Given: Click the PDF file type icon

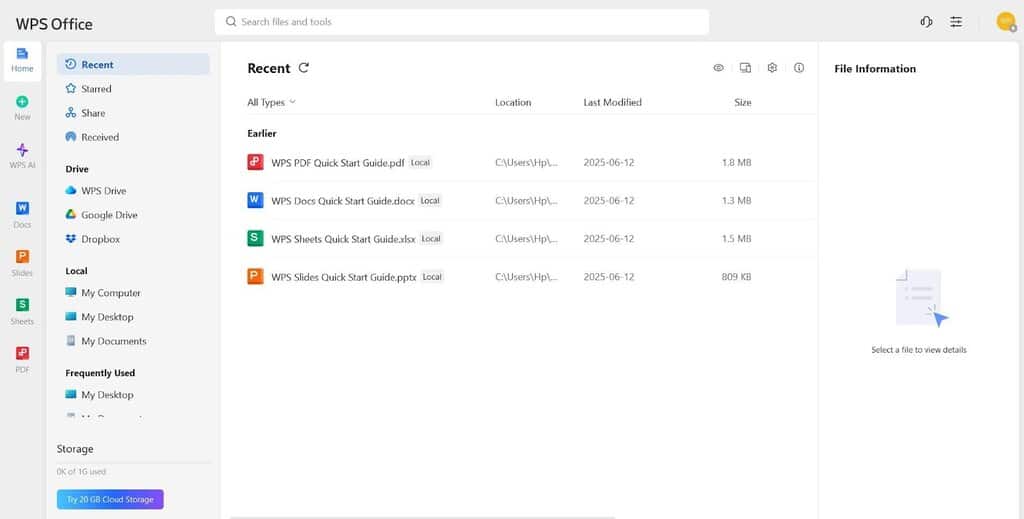Looking at the screenshot, I should [255, 162].
